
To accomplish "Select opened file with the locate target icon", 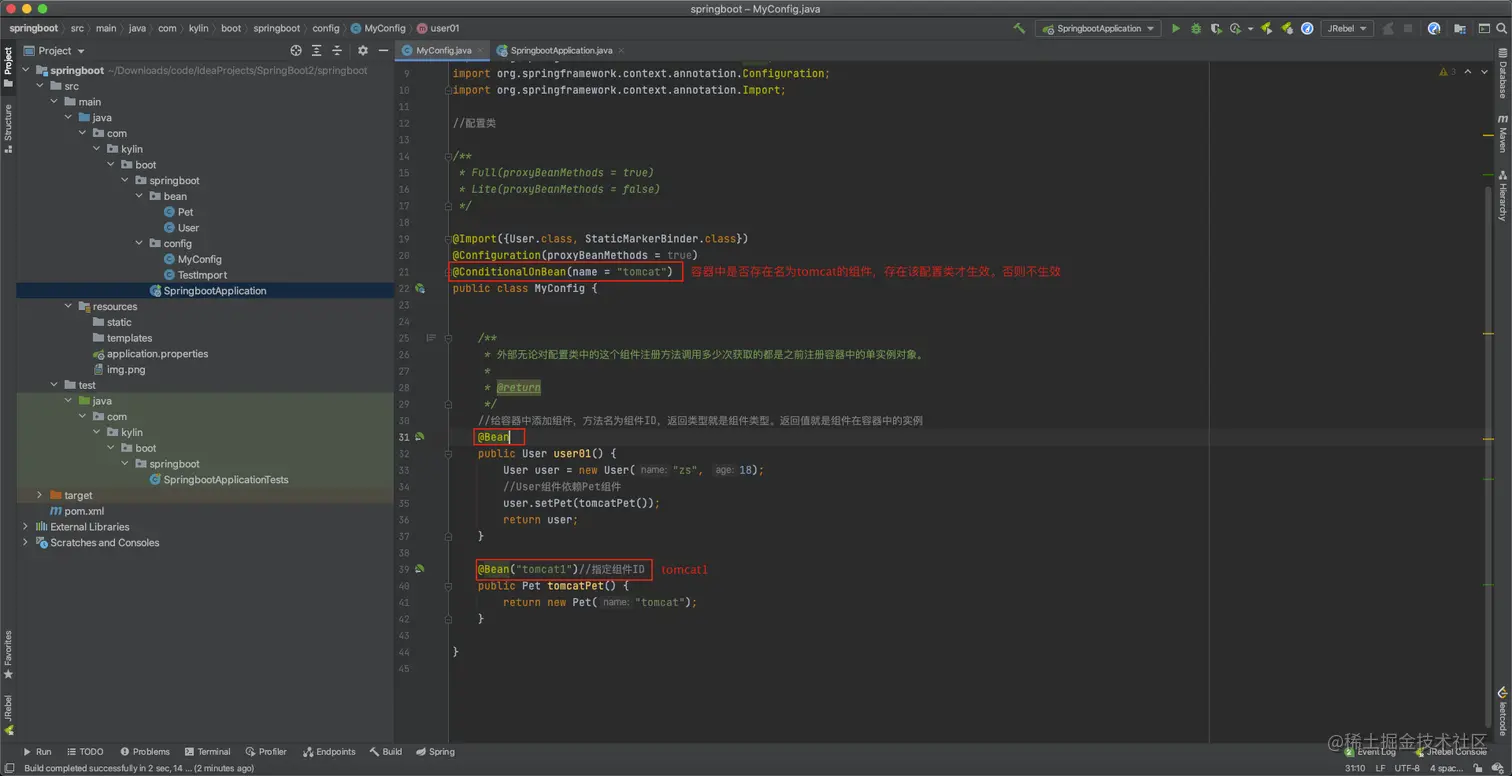I will click(296, 50).
